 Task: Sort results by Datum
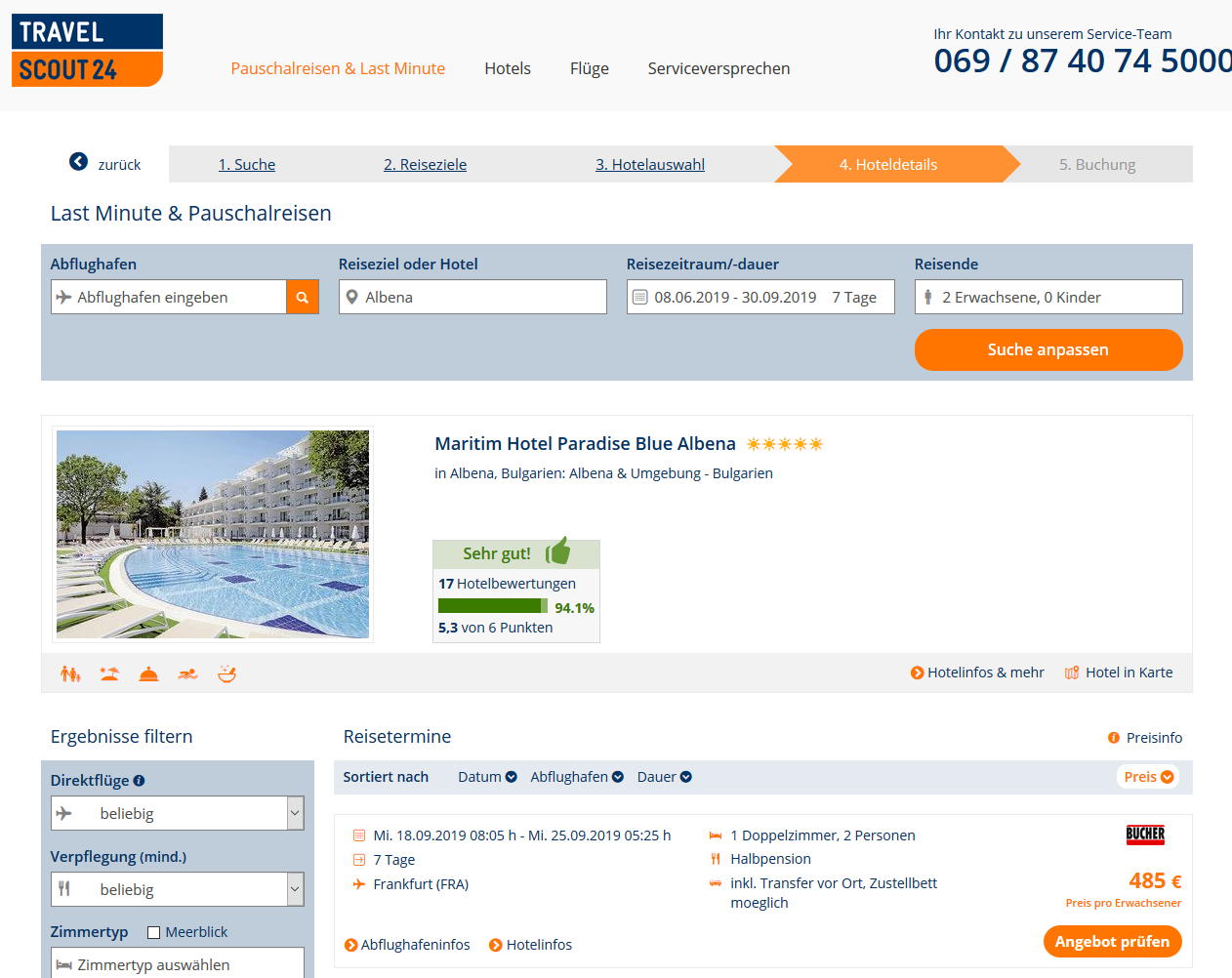point(487,777)
